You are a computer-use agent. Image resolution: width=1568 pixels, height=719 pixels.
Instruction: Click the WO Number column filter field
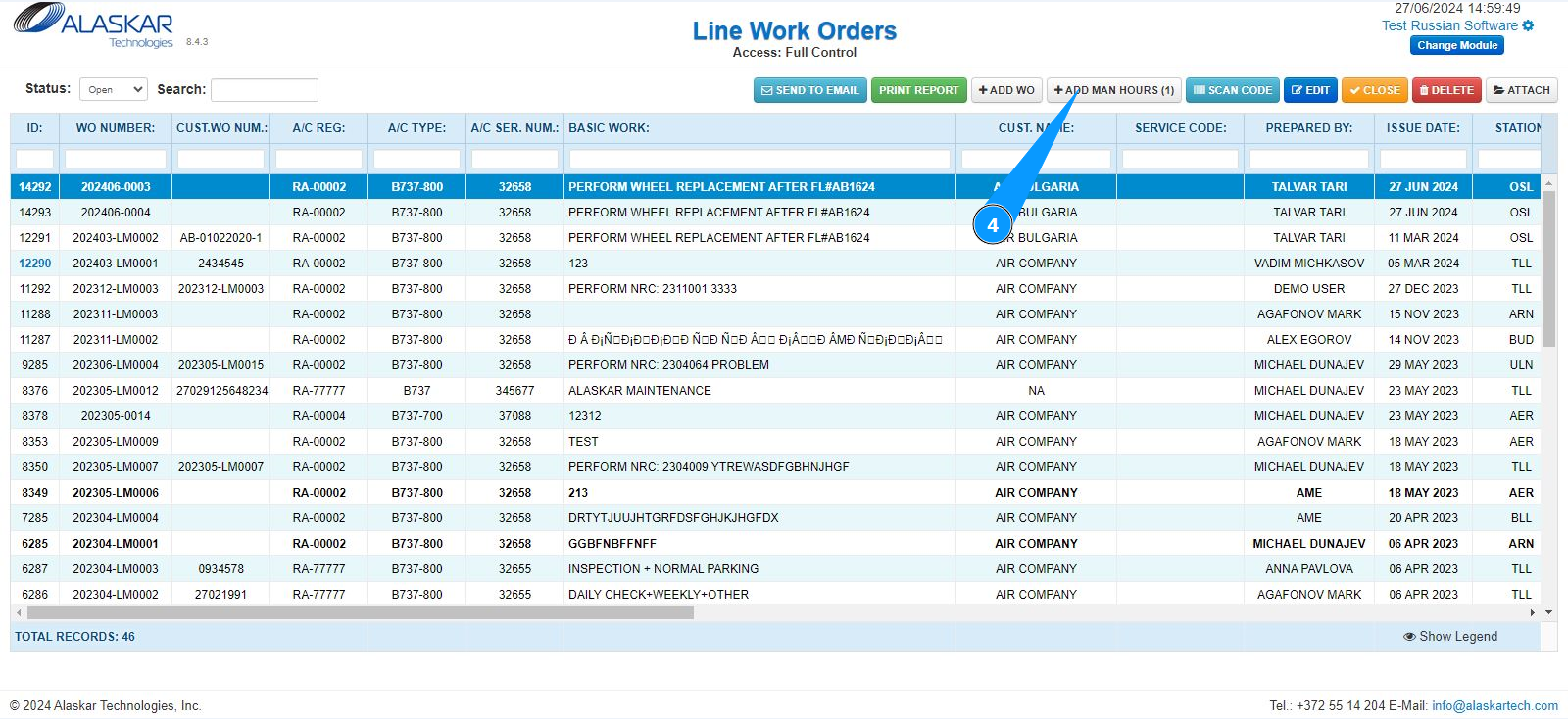[x=116, y=159]
